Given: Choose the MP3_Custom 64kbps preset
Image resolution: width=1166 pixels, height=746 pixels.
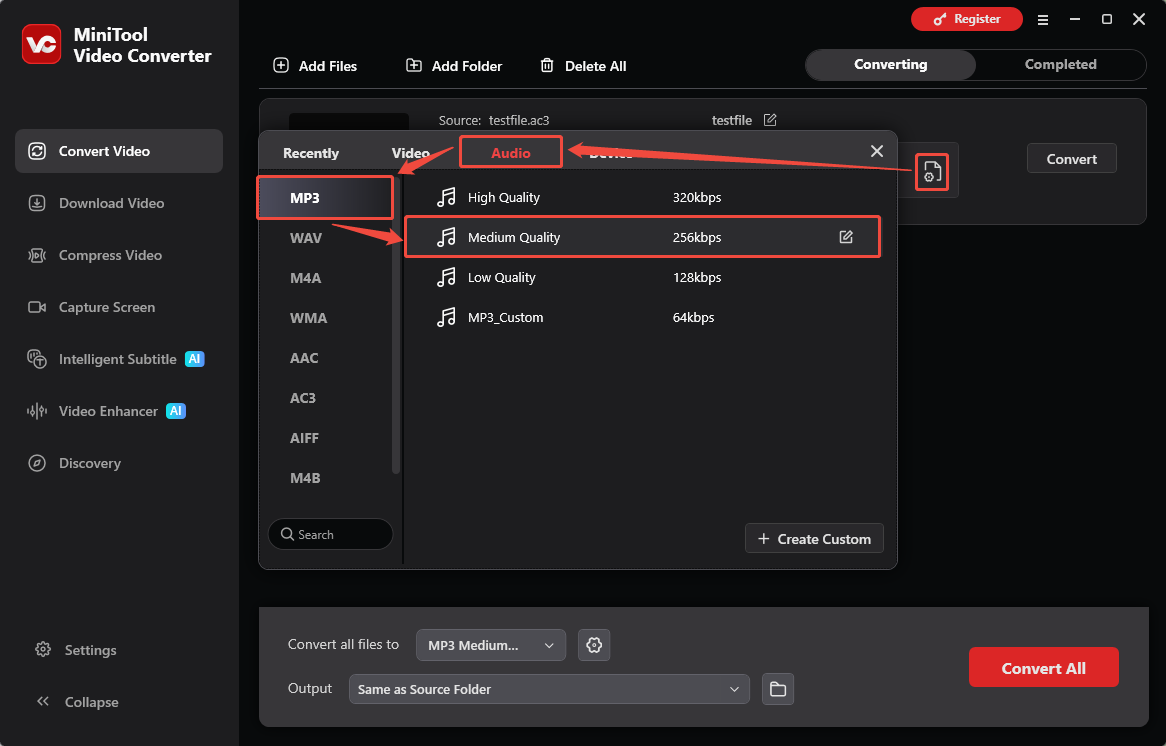Looking at the screenshot, I should coord(642,318).
